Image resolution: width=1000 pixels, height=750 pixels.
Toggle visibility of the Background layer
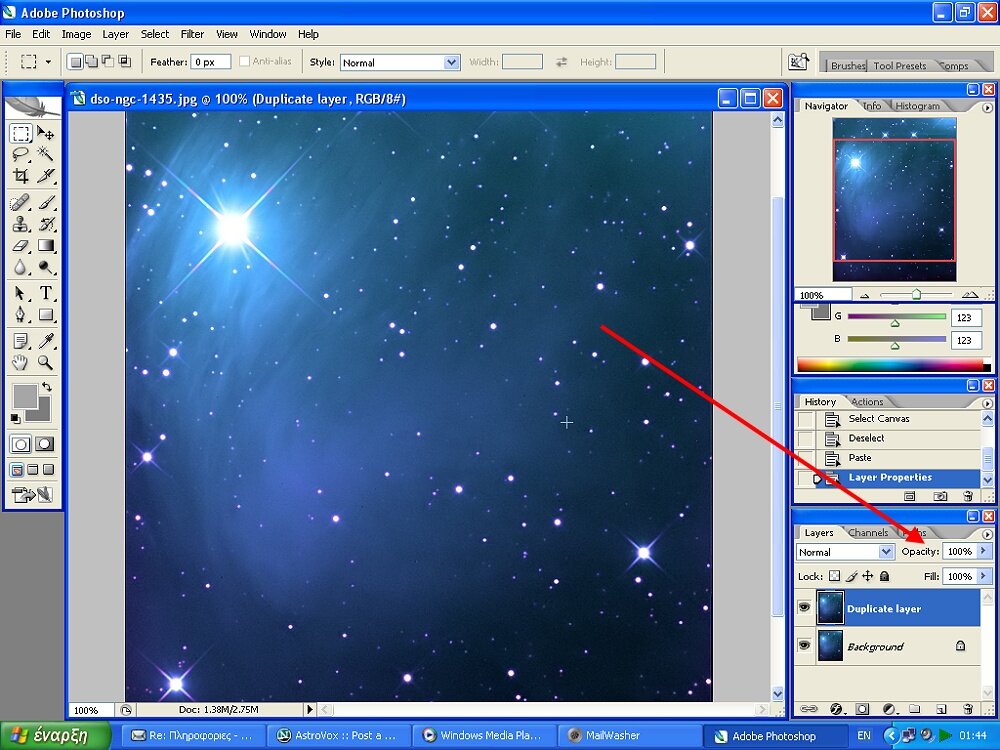[804, 646]
